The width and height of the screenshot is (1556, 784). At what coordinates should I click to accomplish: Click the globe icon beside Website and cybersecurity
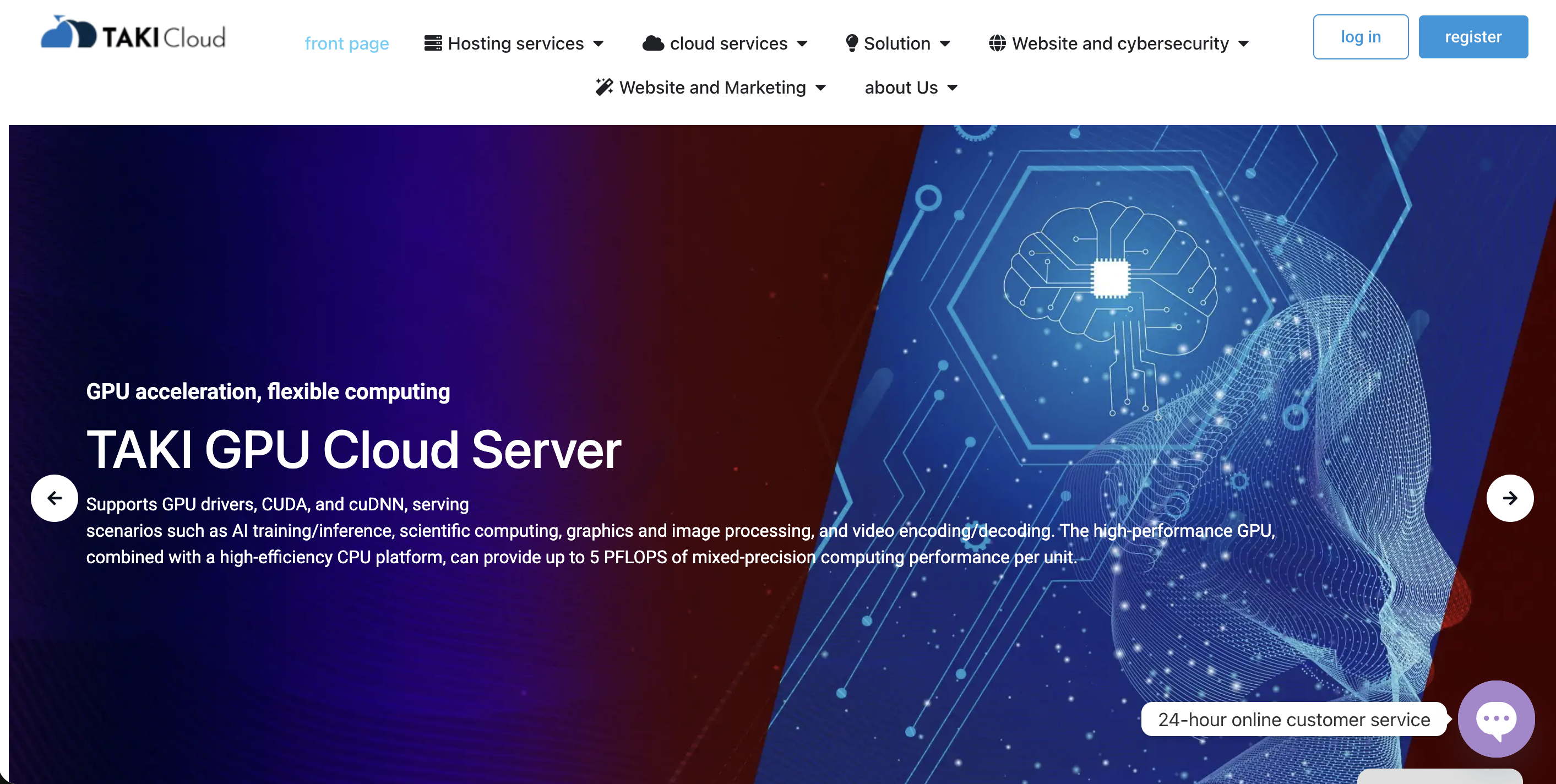pos(997,43)
